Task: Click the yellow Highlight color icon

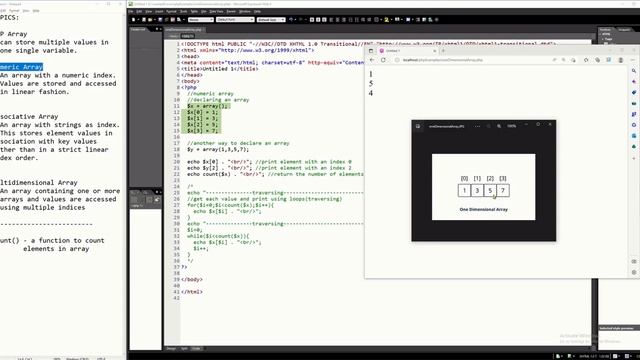Action: (x=387, y=20)
